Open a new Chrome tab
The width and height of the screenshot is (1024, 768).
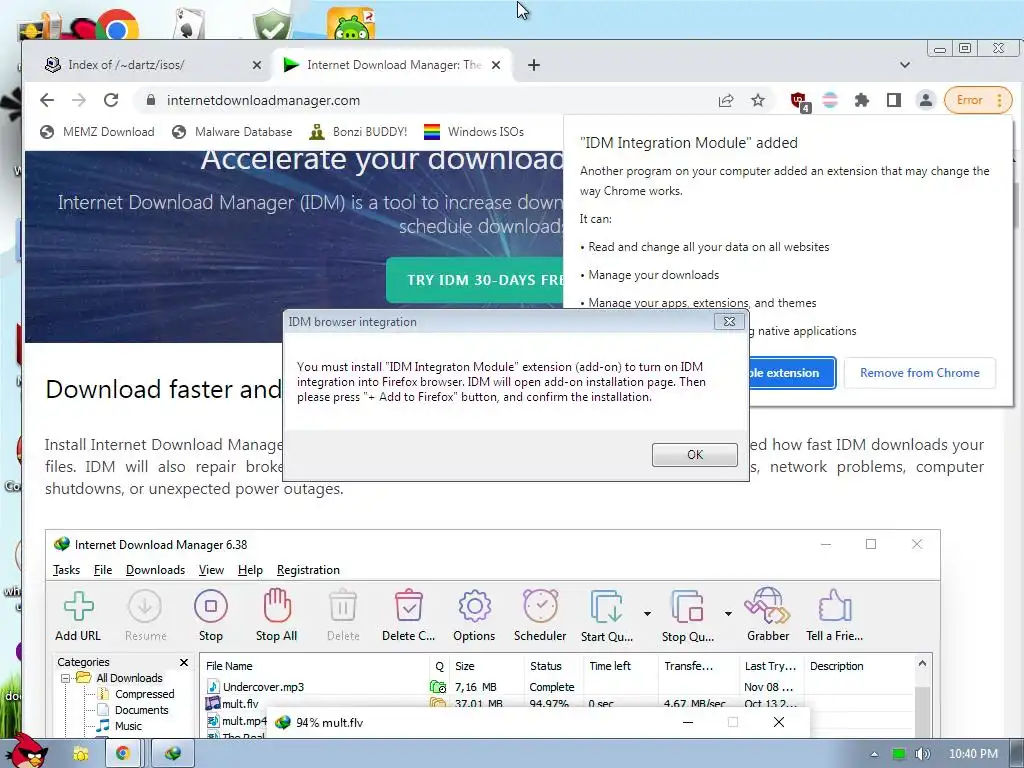coord(534,65)
